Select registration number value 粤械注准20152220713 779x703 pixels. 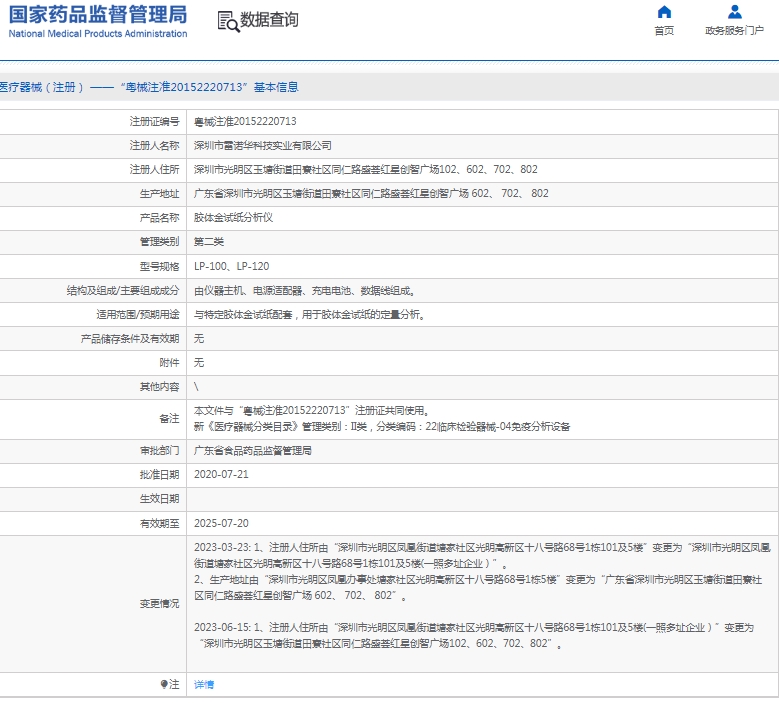tap(245, 122)
